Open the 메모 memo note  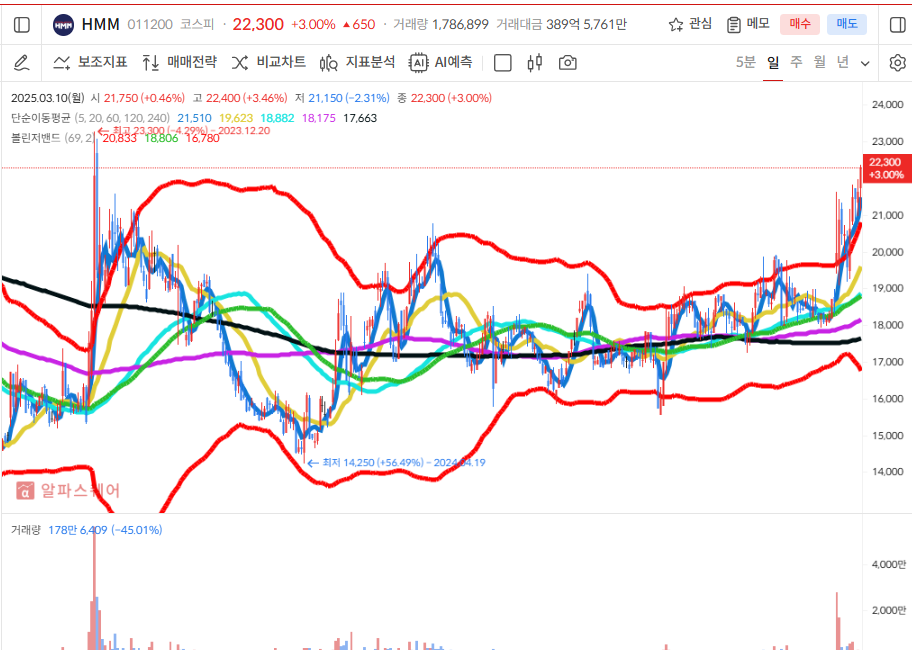748,24
